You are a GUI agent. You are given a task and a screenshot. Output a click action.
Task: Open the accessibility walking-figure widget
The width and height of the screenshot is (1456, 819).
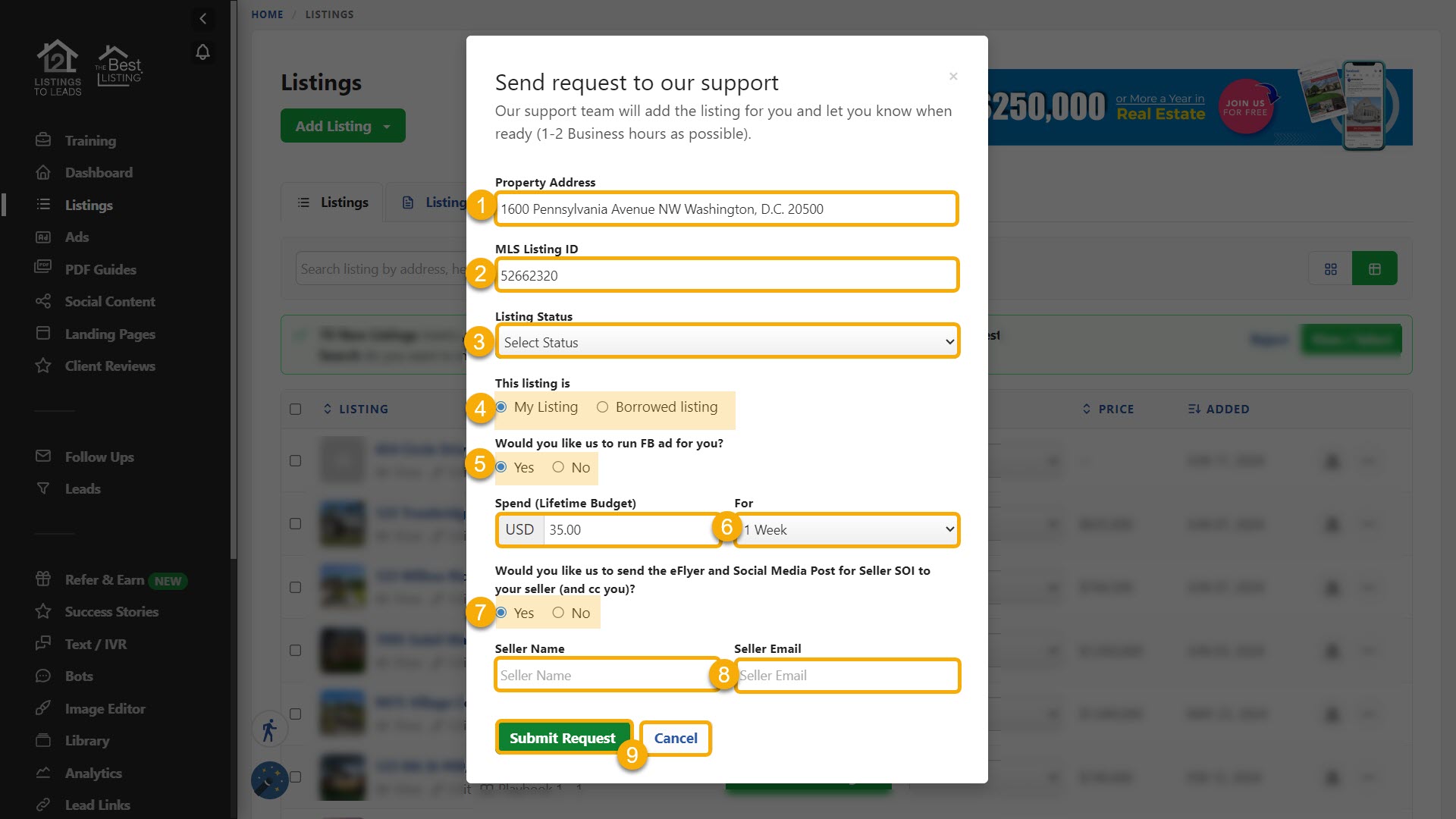269,730
